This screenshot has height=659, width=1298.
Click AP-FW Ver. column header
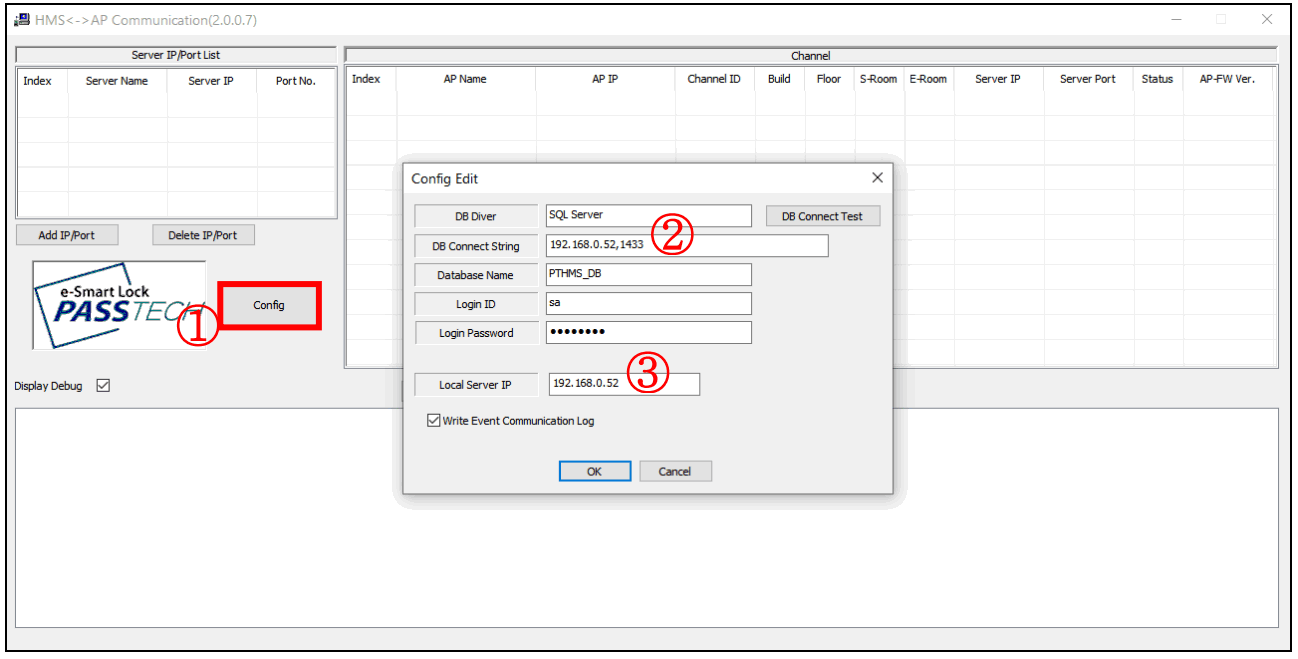tap(1227, 79)
